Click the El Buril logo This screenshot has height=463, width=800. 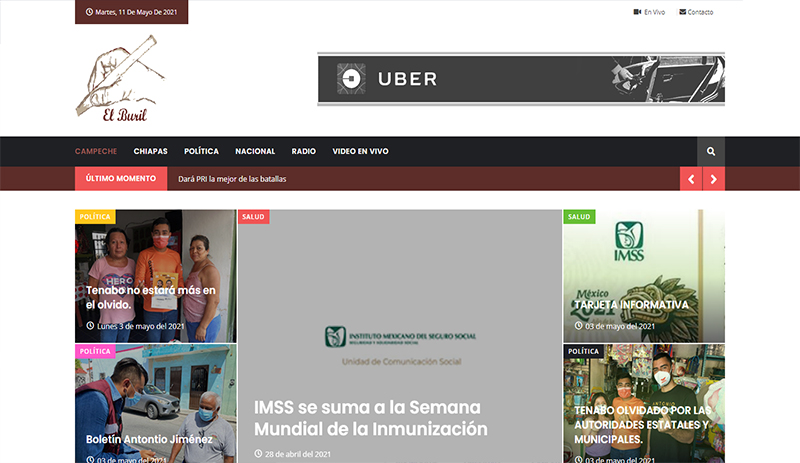(x=120, y=79)
